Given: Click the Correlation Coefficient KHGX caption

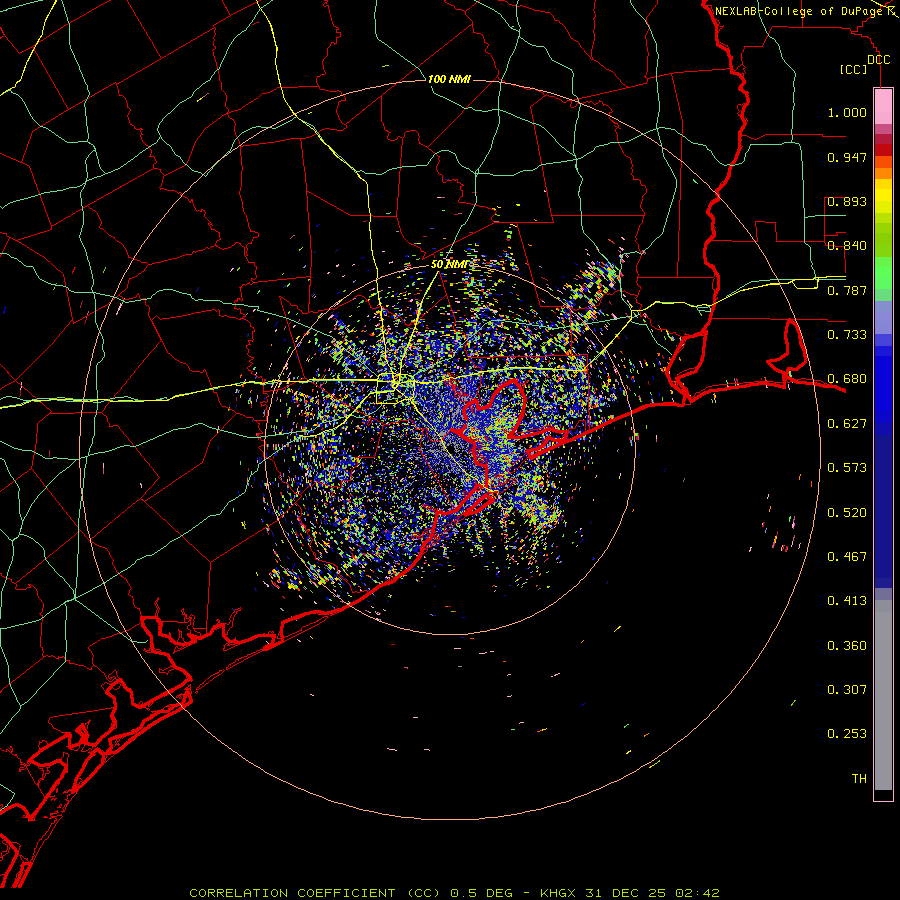Looking at the screenshot, I should (454, 893).
